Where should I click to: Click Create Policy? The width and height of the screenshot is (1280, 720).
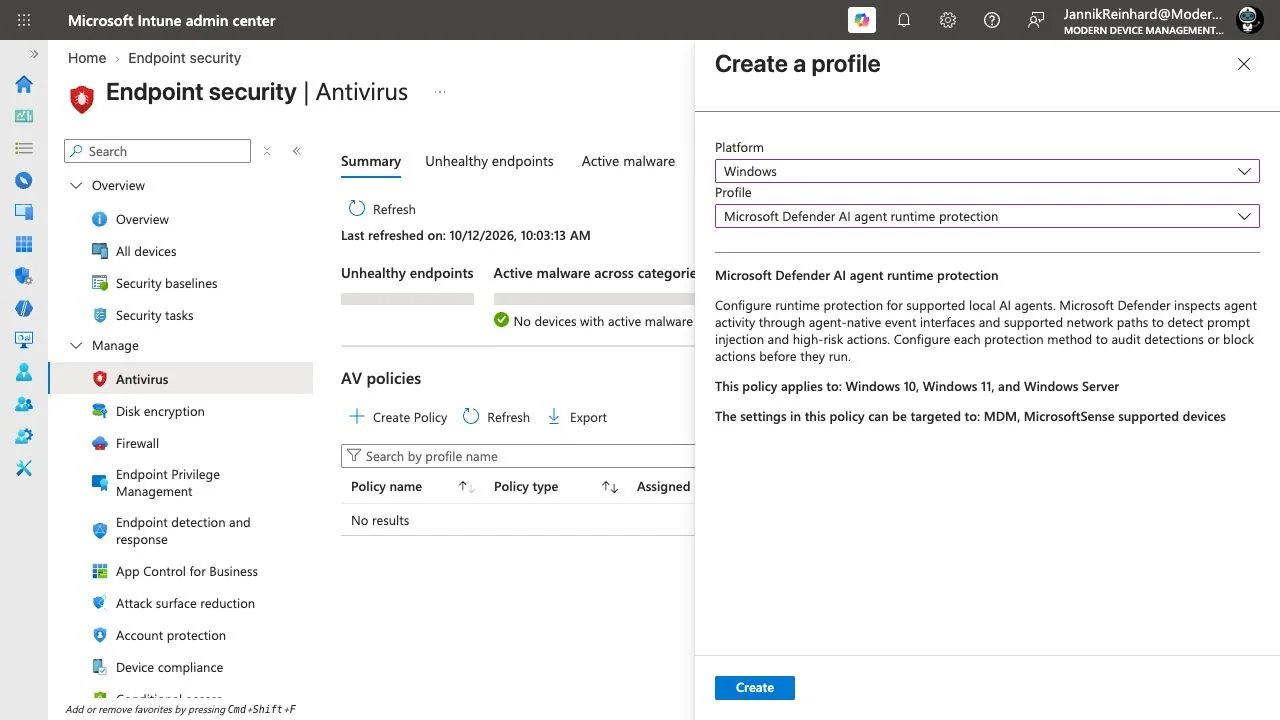pos(398,417)
